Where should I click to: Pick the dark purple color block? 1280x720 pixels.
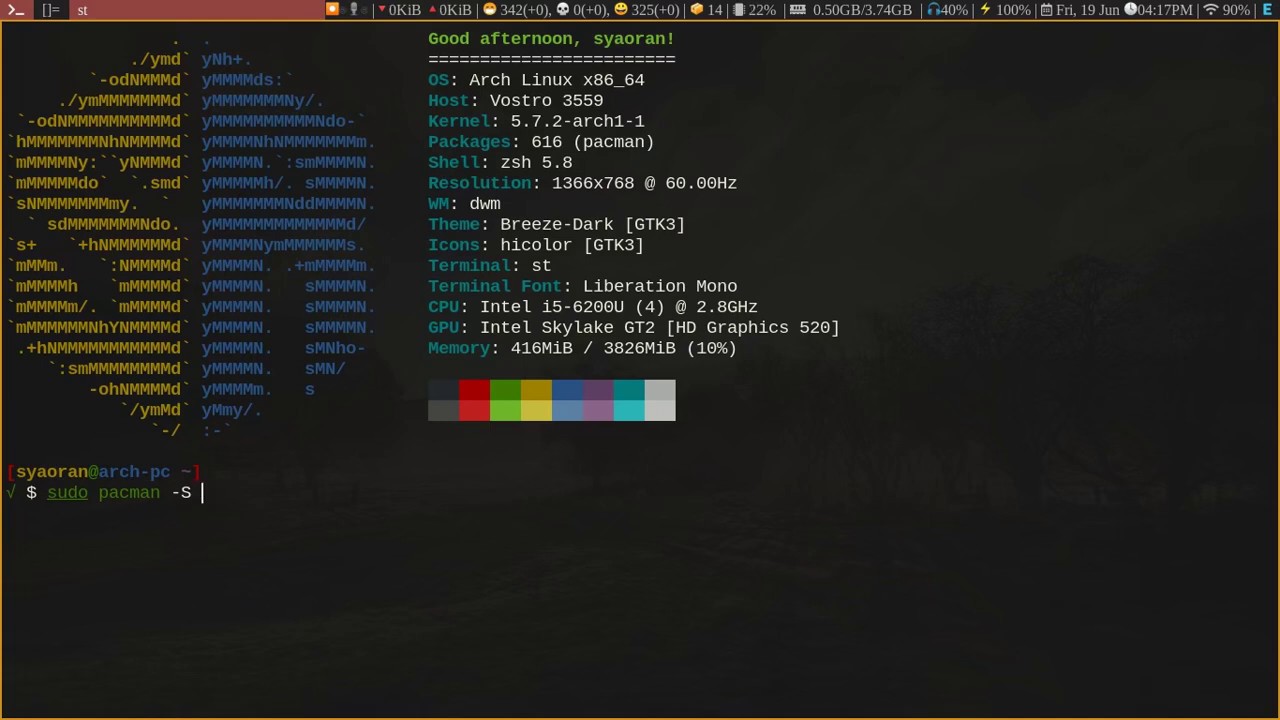[598, 390]
